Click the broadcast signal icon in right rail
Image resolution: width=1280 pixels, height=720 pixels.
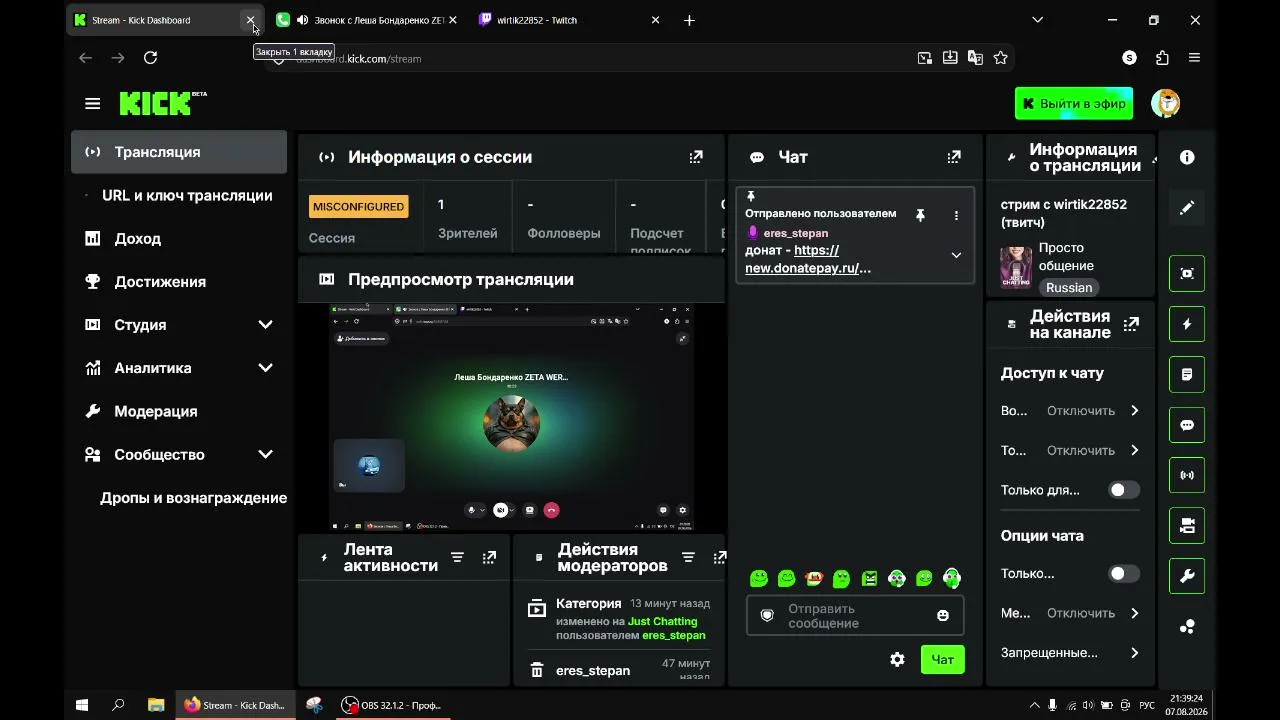pos(1187,475)
